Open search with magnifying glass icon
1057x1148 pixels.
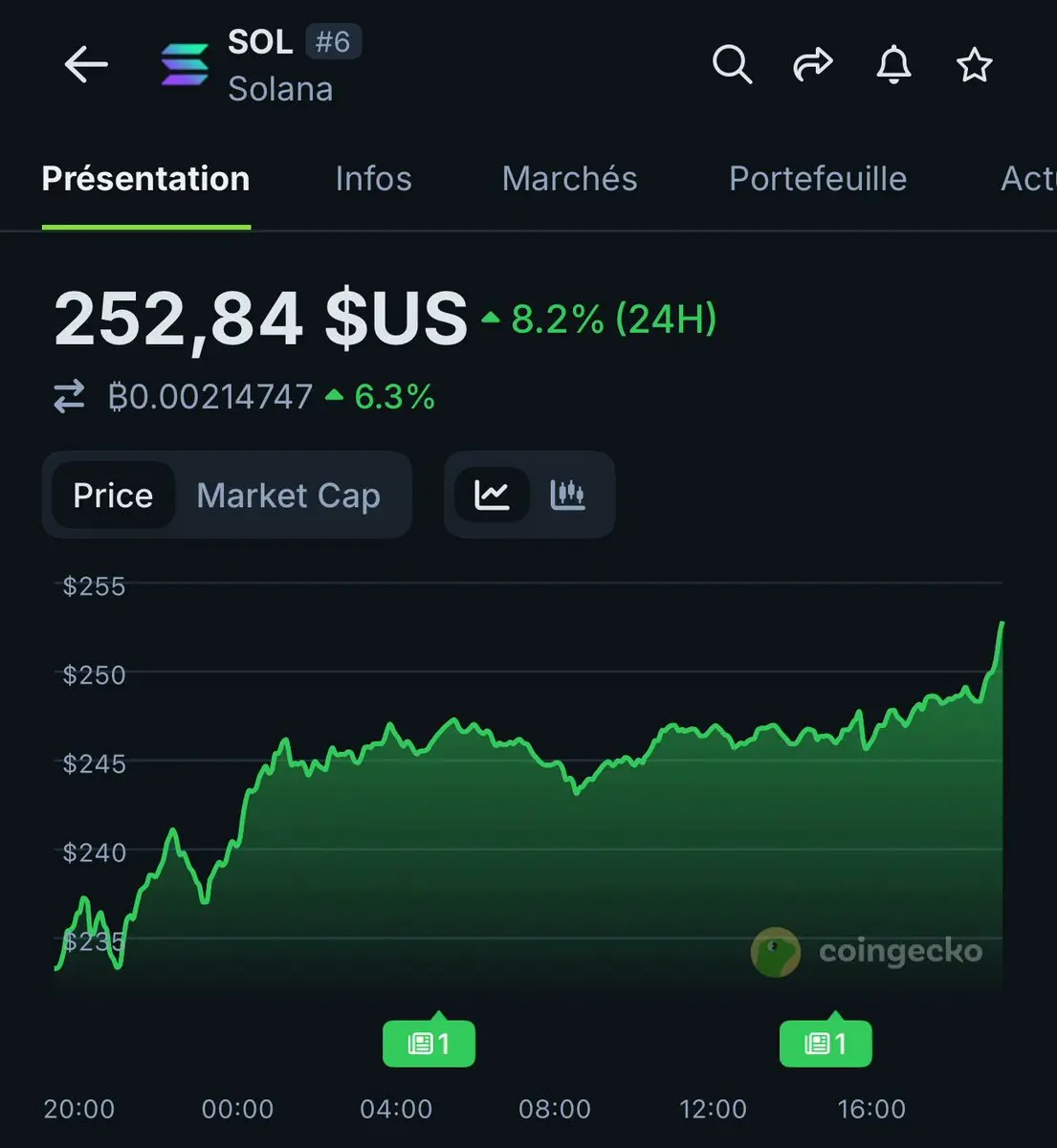[732, 65]
